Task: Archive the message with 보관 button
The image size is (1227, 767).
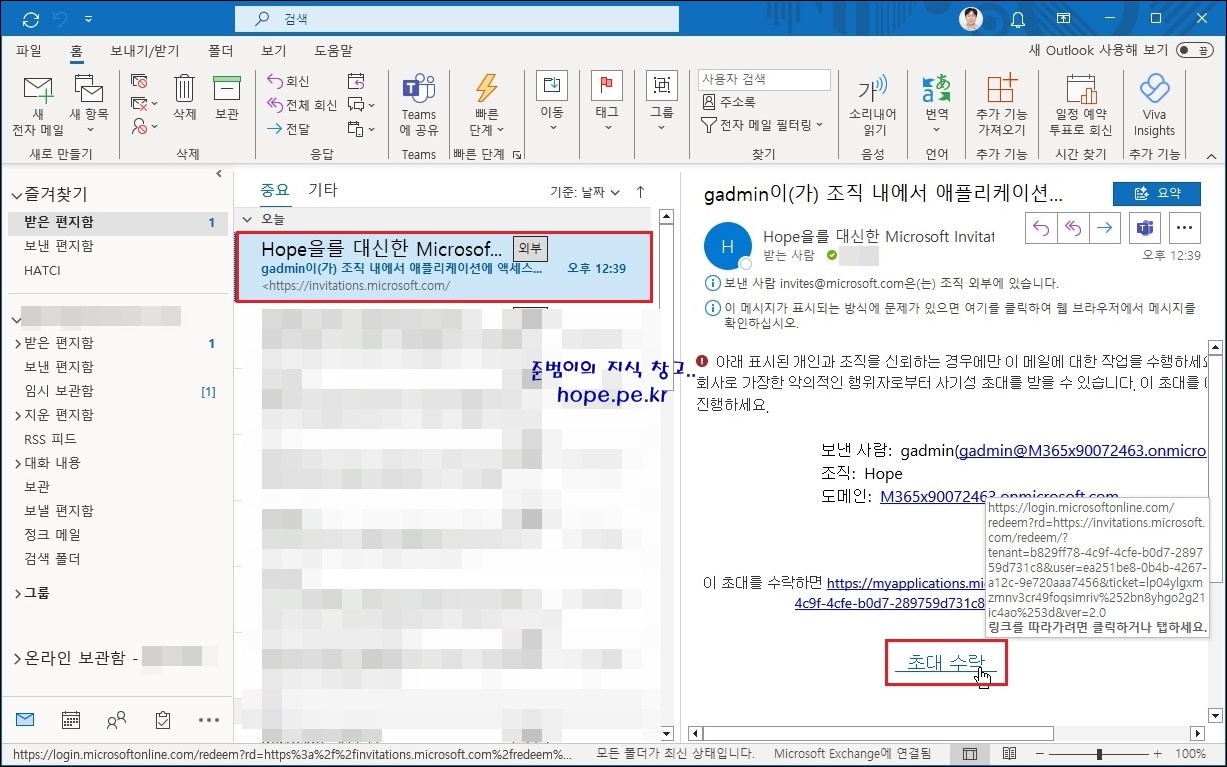Action: 227,98
